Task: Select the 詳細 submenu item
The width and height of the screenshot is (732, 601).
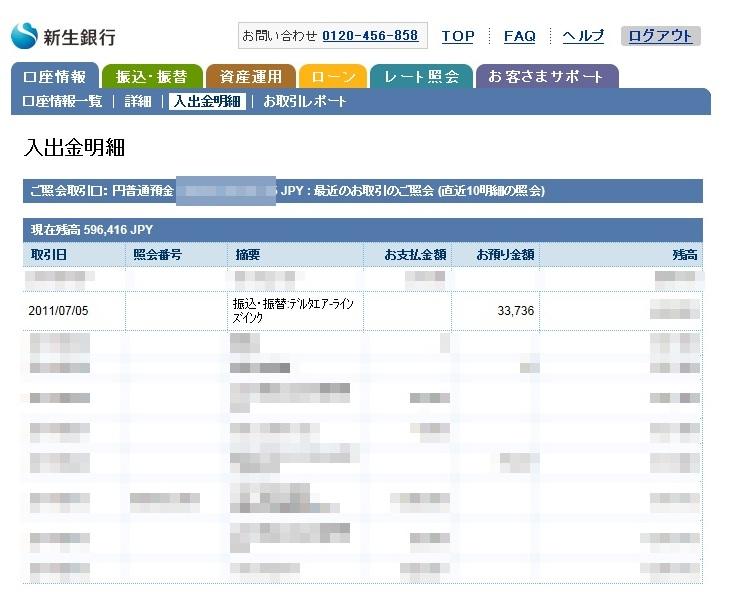Action: tap(138, 101)
